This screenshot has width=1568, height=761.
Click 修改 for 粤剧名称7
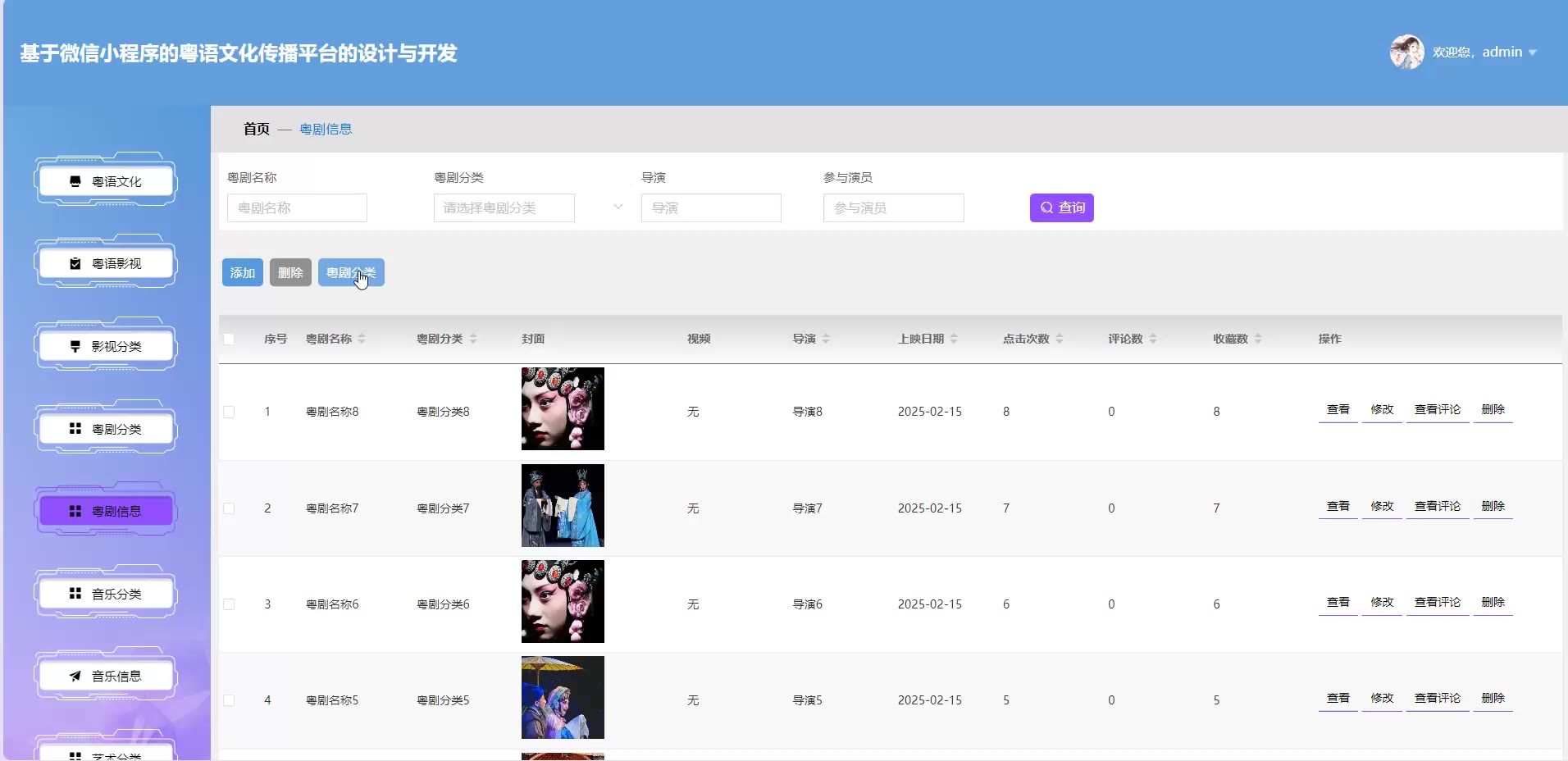pyautogui.click(x=1382, y=506)
